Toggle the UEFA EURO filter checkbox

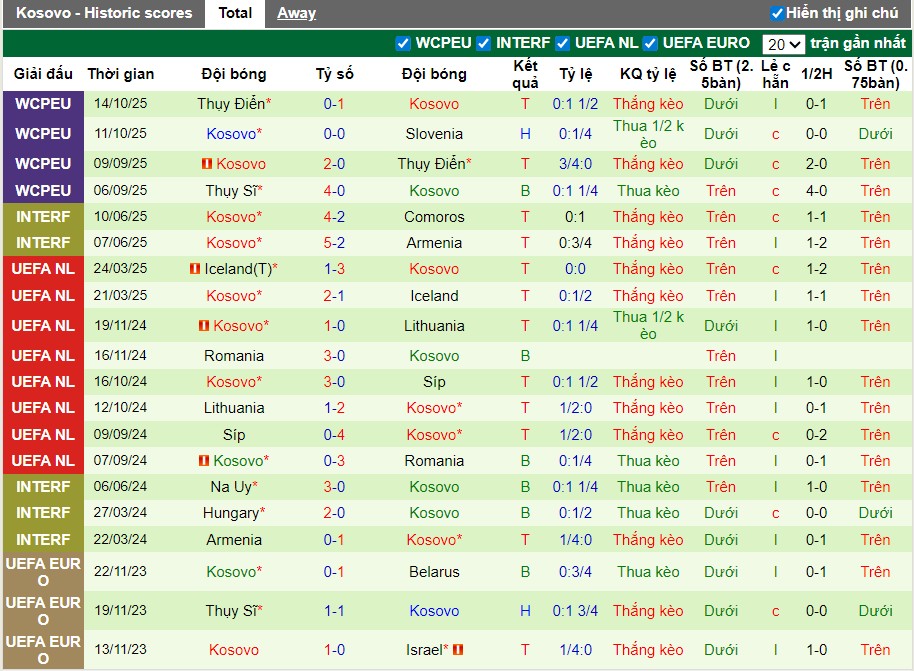coord(650,43)
